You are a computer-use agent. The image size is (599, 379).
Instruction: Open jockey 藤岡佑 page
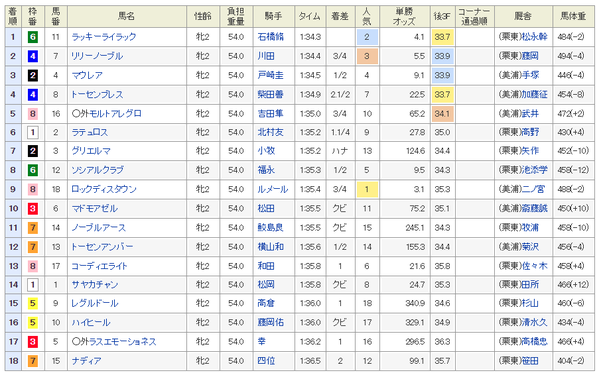coord(270,322)
